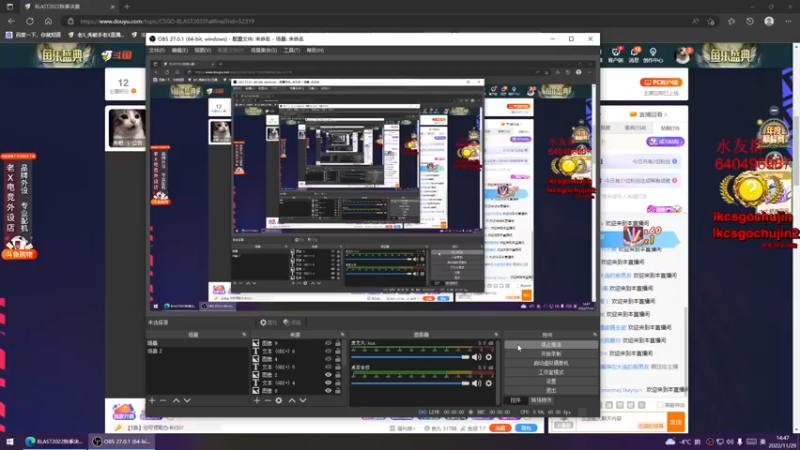Toggle the lock for 图像 2 source
Image resolution: width=800 pixels, height=450 pixels.
pos(338,375)
